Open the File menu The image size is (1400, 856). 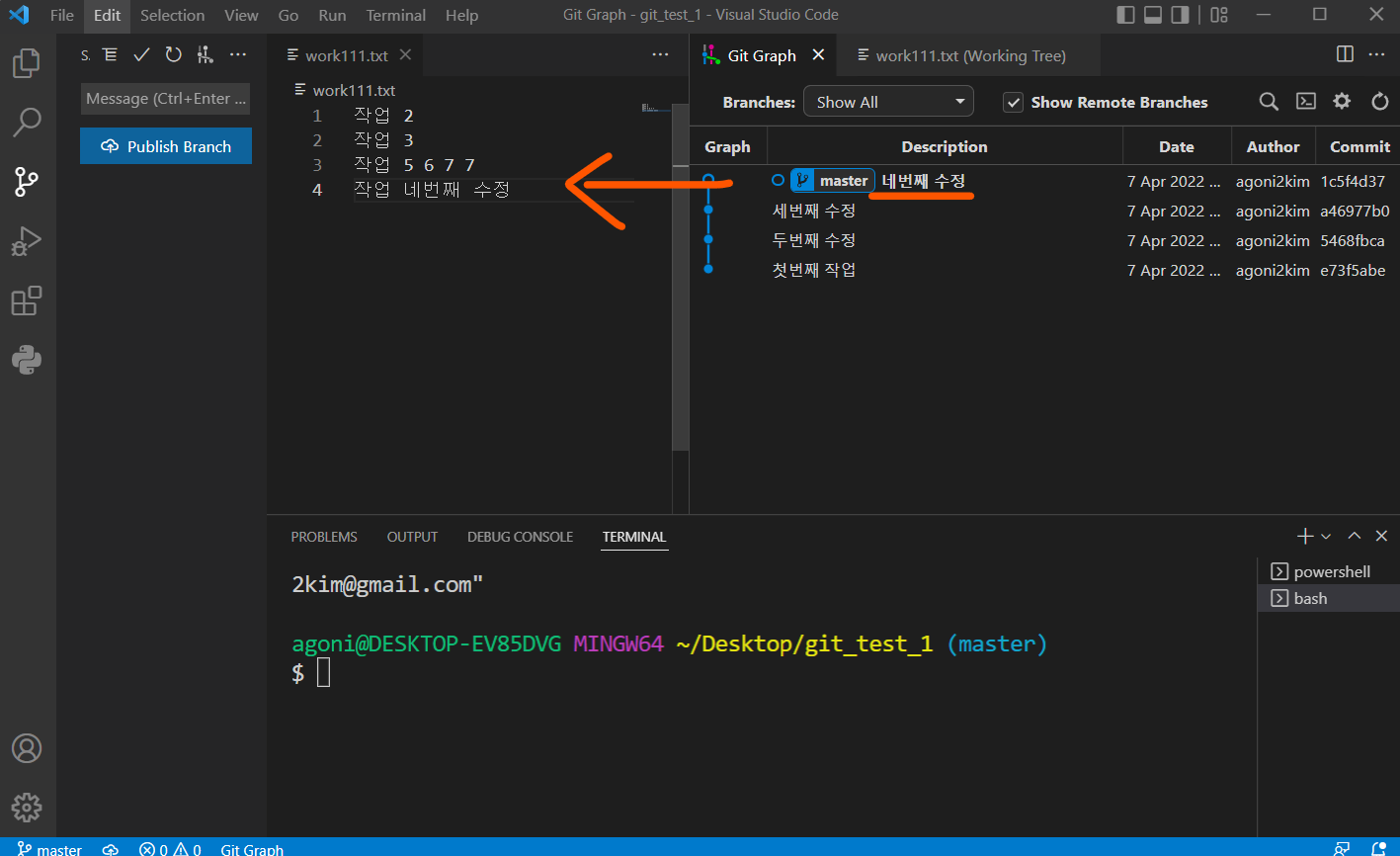62,15
